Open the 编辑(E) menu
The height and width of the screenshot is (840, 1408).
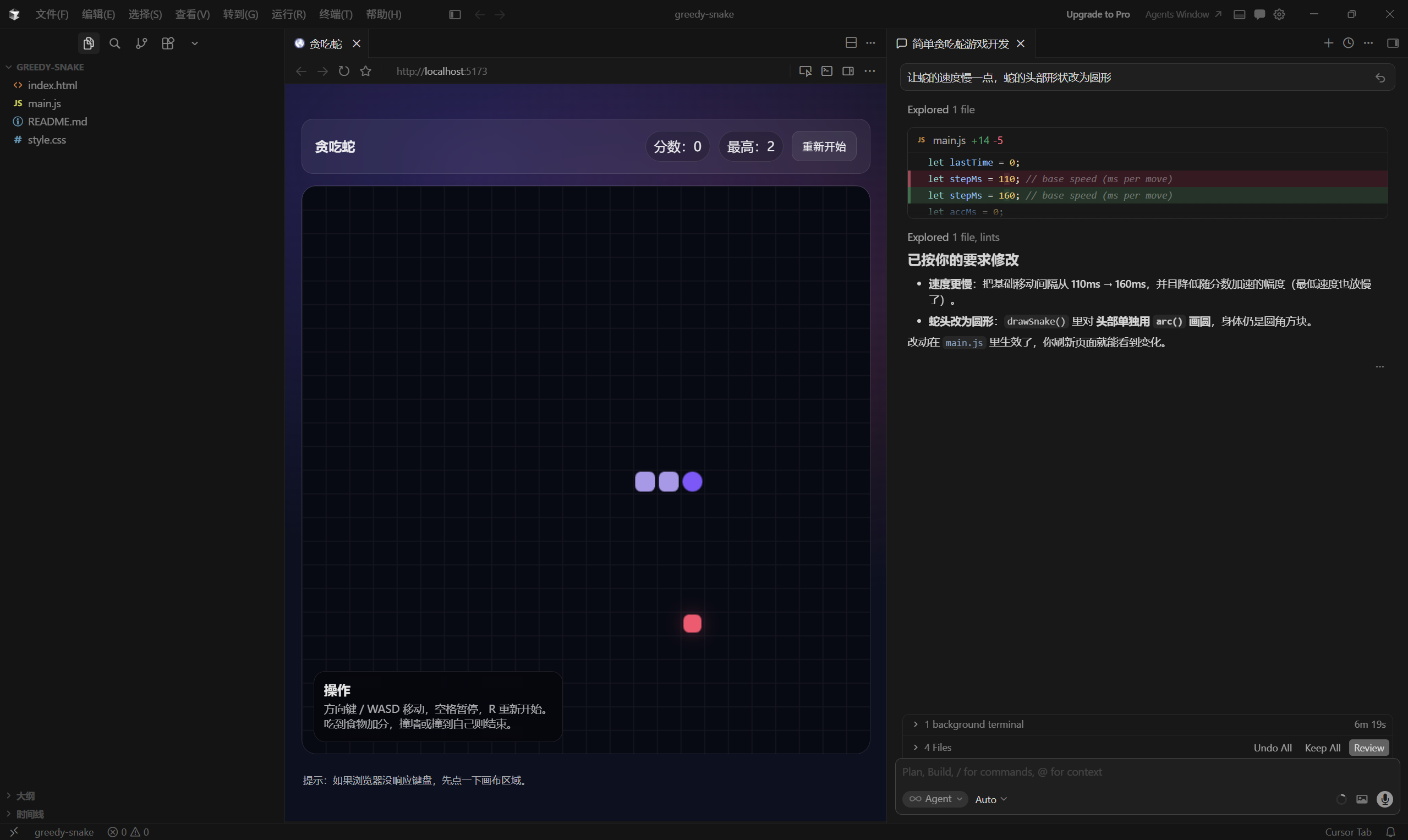98,14
